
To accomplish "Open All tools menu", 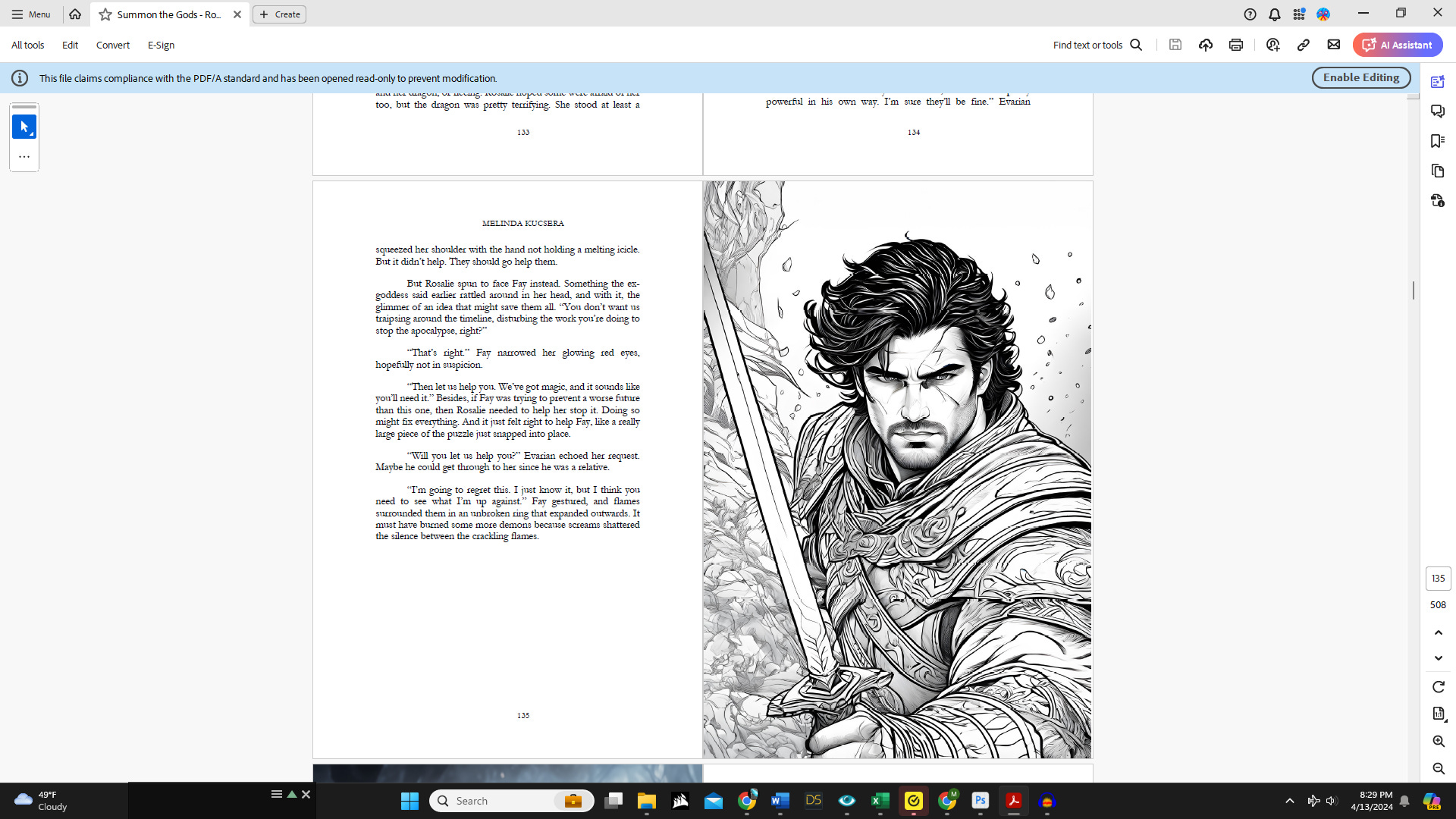I will 27,45.
